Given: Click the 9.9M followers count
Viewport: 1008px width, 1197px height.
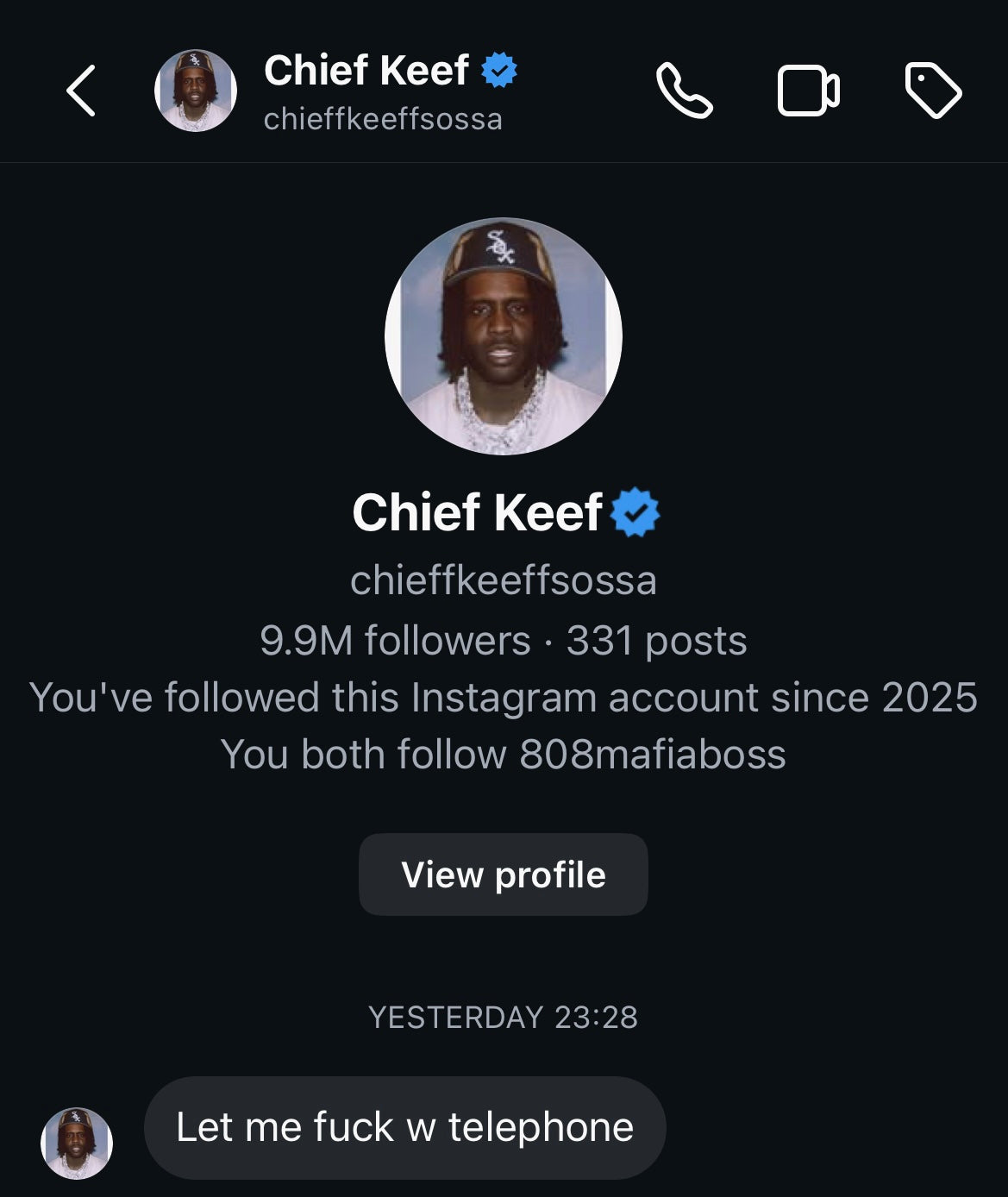Looking at the screenshot, I should [x=395, y=641].
